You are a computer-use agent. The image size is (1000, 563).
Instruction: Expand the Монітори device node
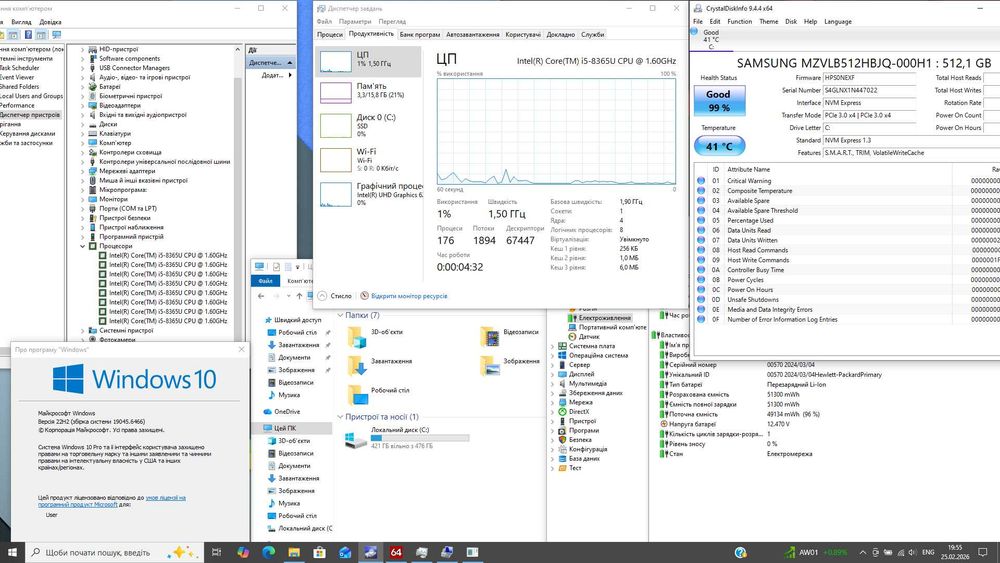pos(82,200)
